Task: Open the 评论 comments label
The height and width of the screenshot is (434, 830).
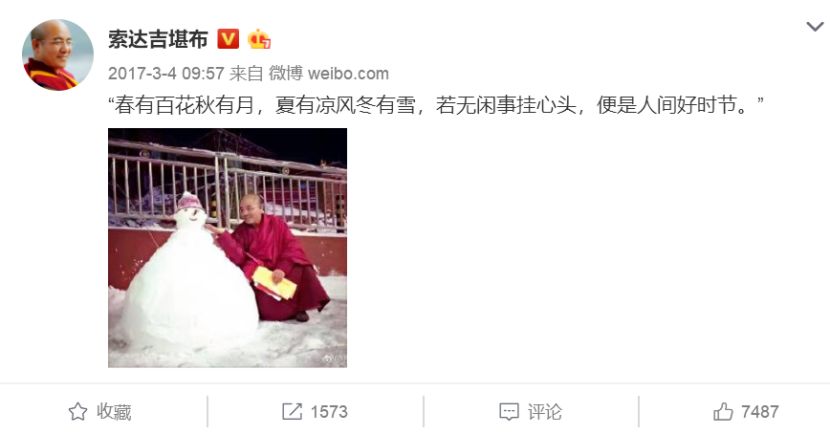Action: (x=545, y=411)
